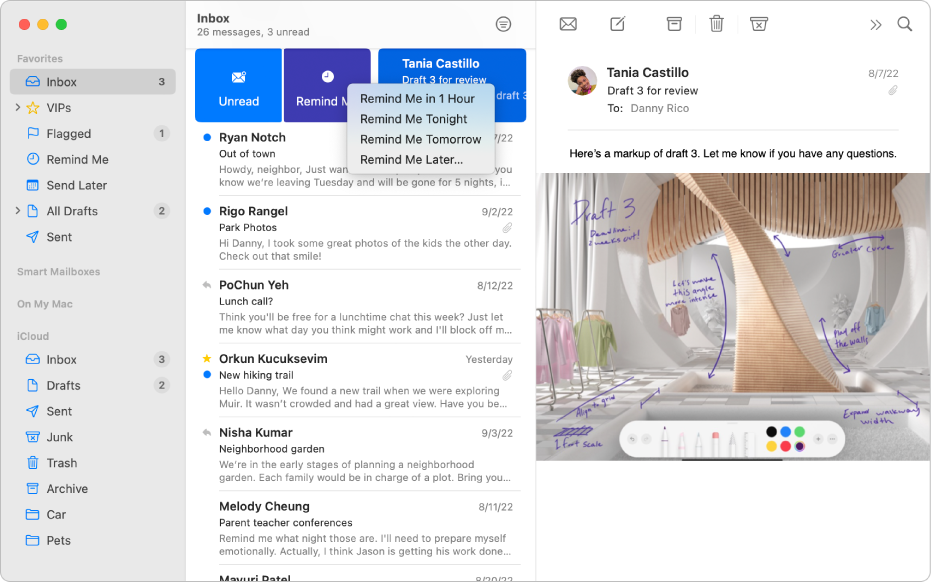The width and height of the screenshot is (932, 584).
Task: Click the Remind Me swipe button
Action: click(327, 85)
